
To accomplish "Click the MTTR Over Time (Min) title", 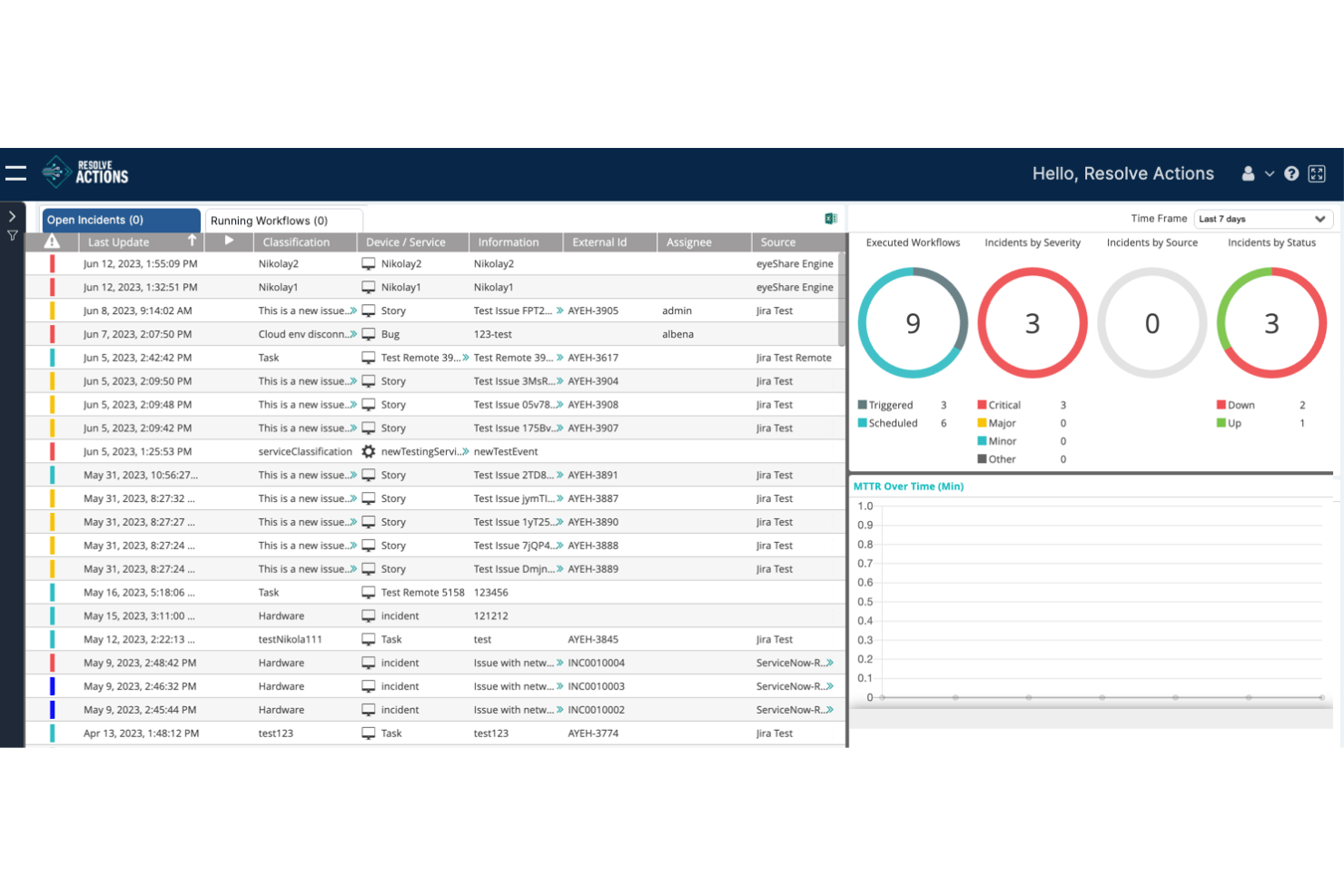I will pyautogui.click(x=908, y=487).
